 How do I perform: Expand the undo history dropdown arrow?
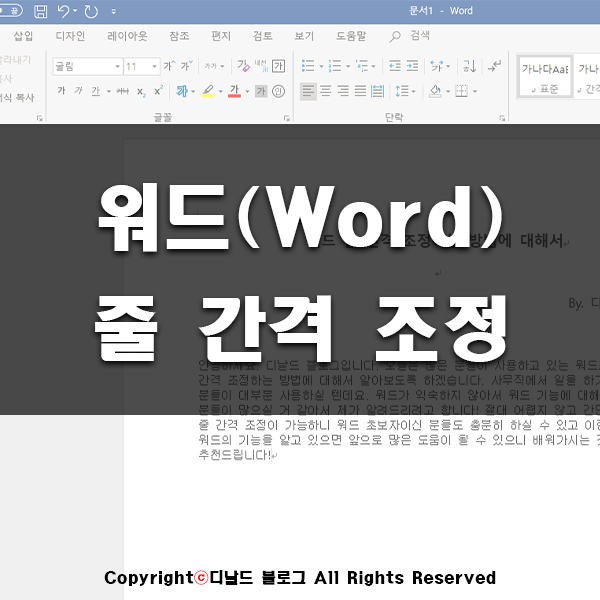pyautogui.click(x=75, y=11)
